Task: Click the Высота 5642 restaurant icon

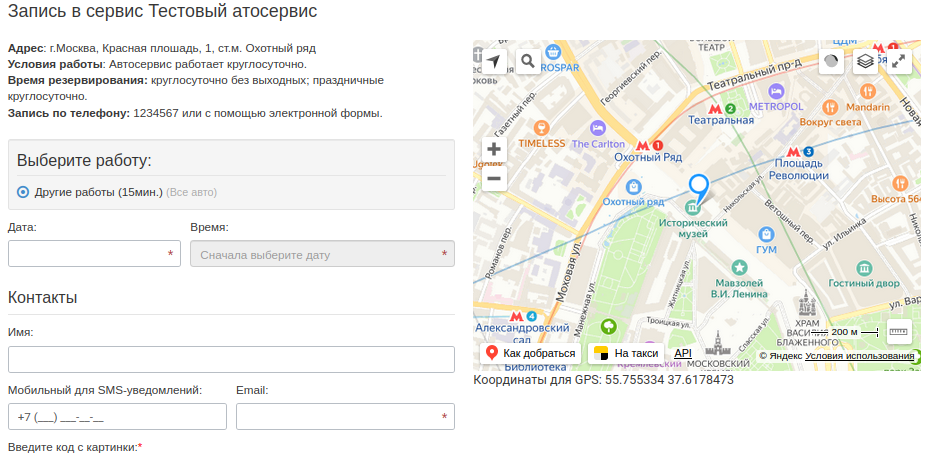Action: click(x=900, y=183)
